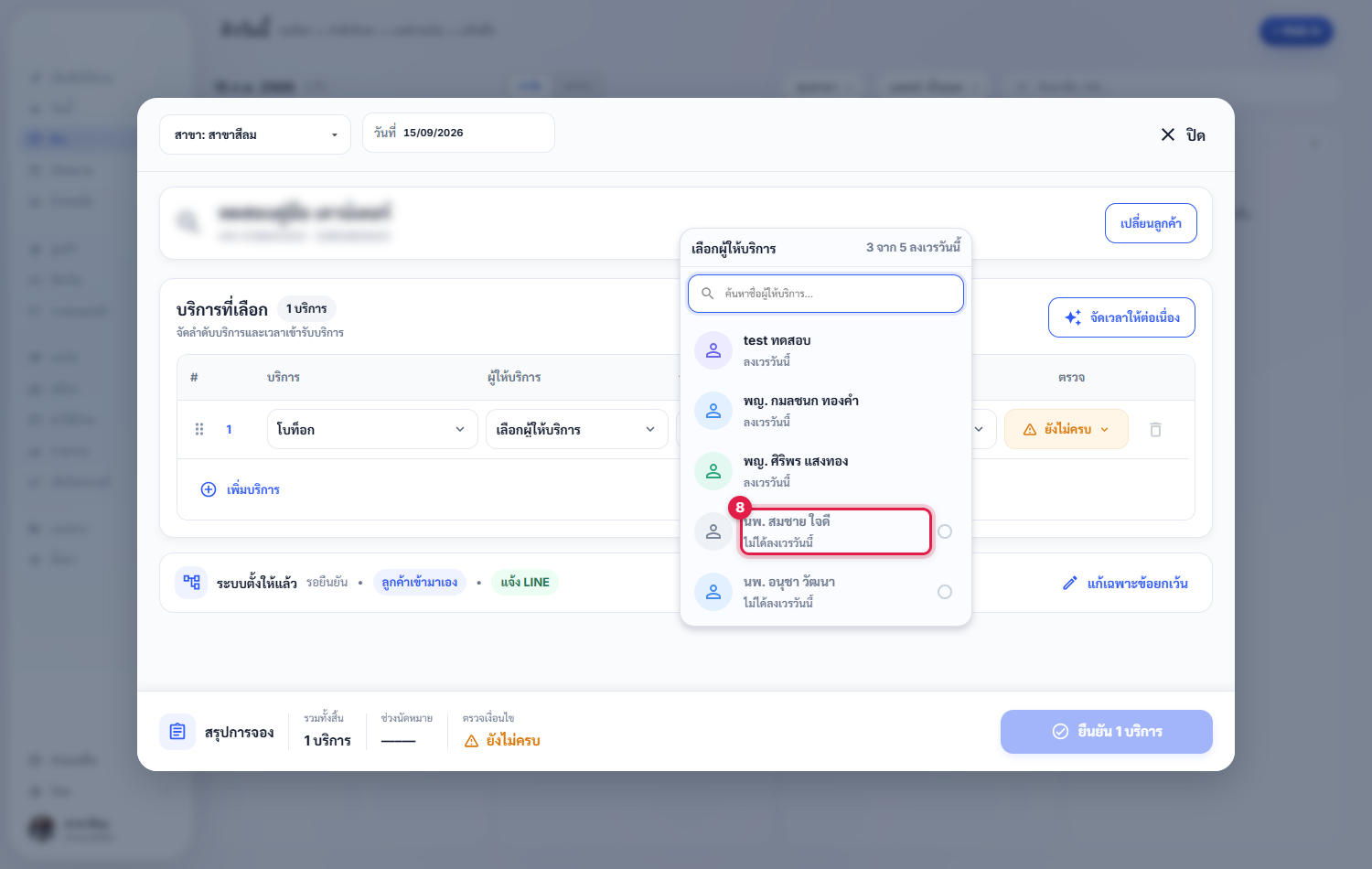Image resolution: width=1372 pixels, height=869 pixels.
Task: Click avatar icon of พญ. กมลชนก ทองคำ
Action: pyautogui.click(x=713, y=411)
